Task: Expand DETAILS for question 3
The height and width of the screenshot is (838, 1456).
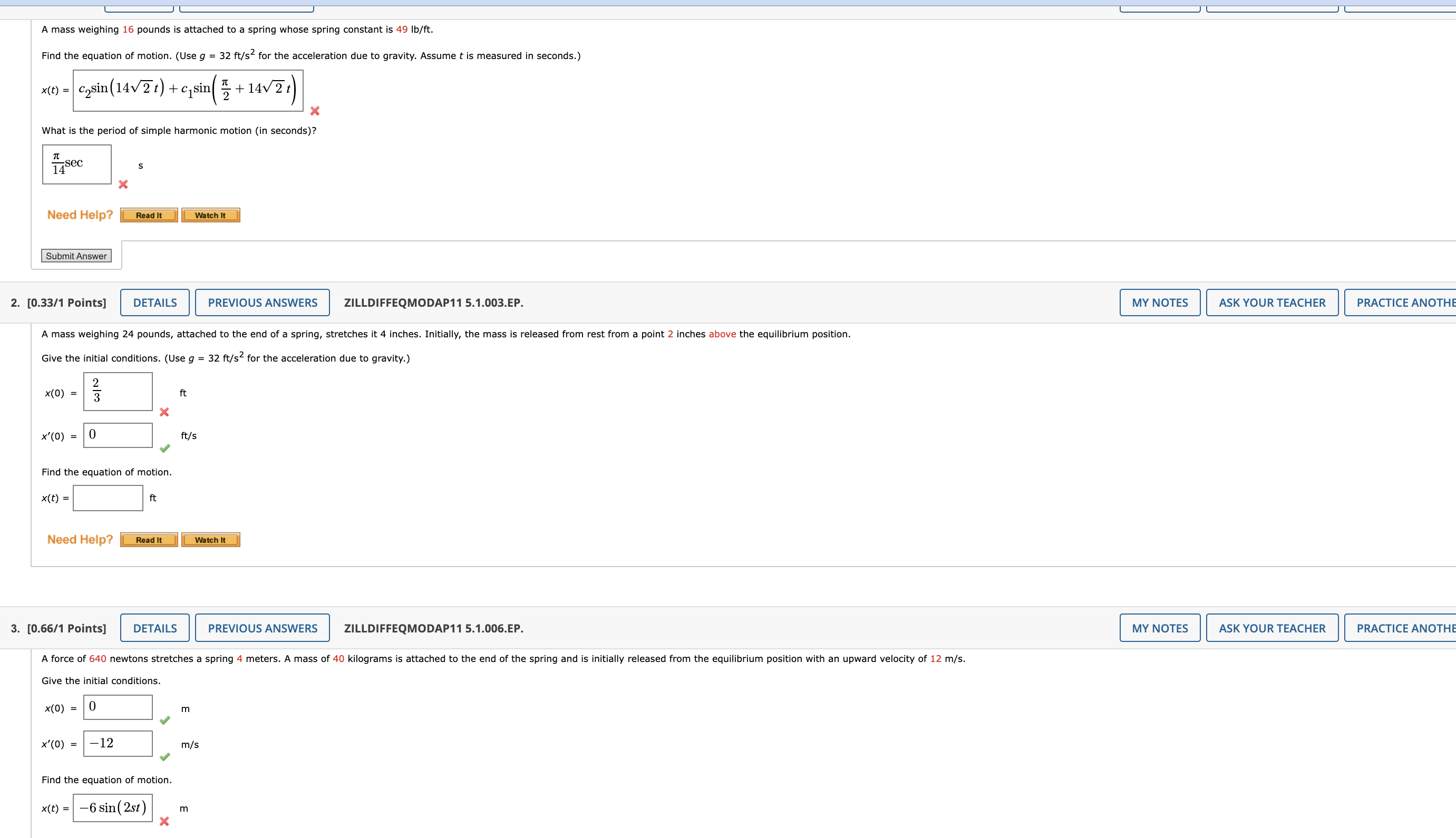Action: coord(155,628)
